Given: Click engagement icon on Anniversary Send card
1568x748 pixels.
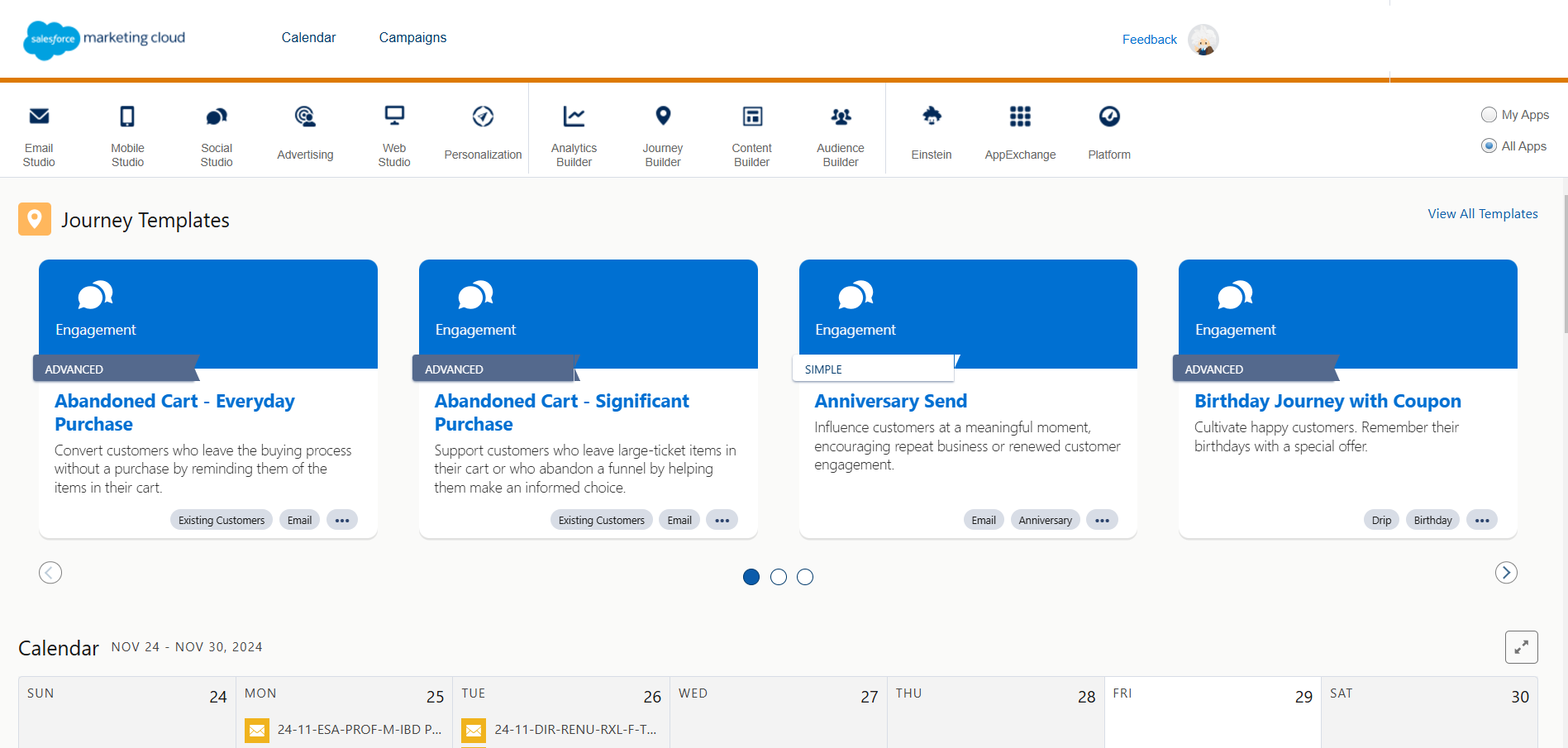Looking at the screenshot, I should (855, 294).
